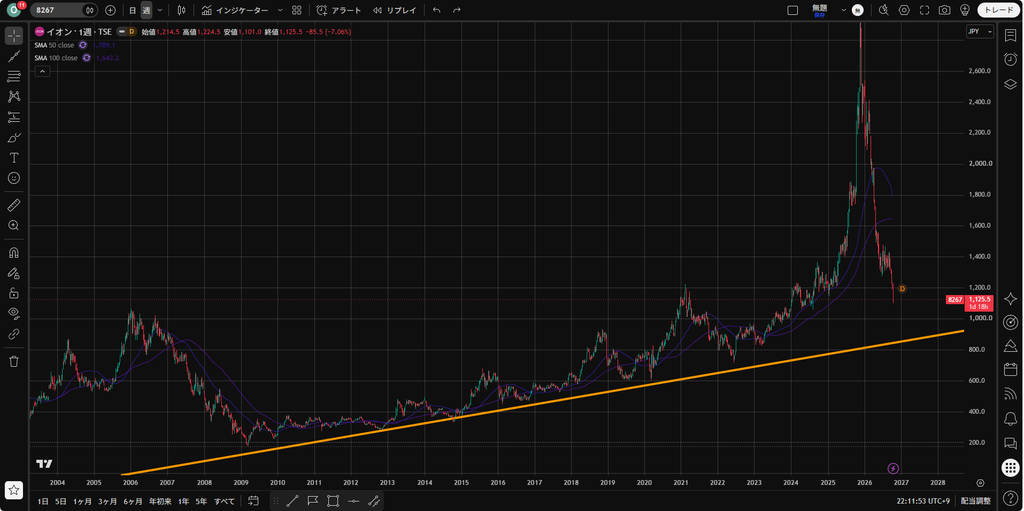
Task: Select the 1日 date range
Action: (42, 501)
